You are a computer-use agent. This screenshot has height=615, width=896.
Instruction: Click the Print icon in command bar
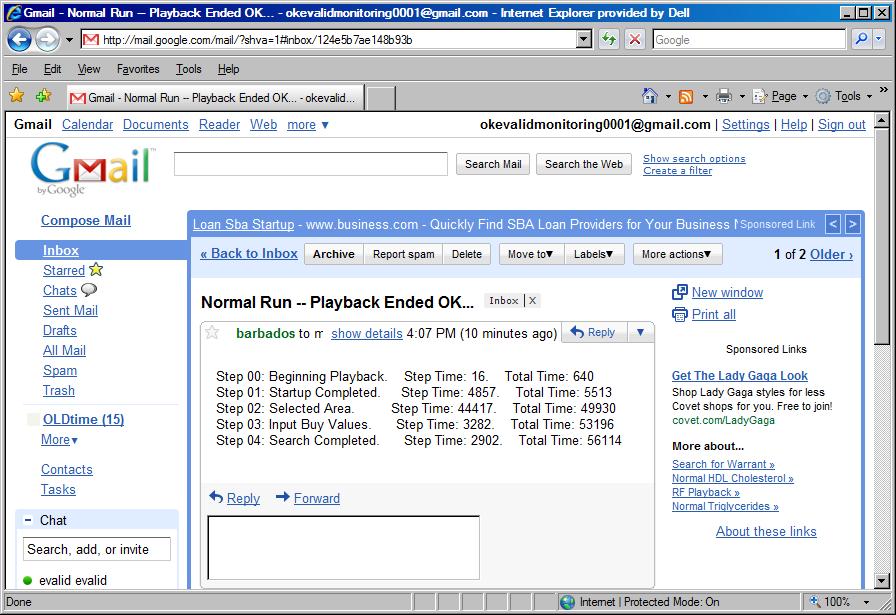tap(723, 96)
